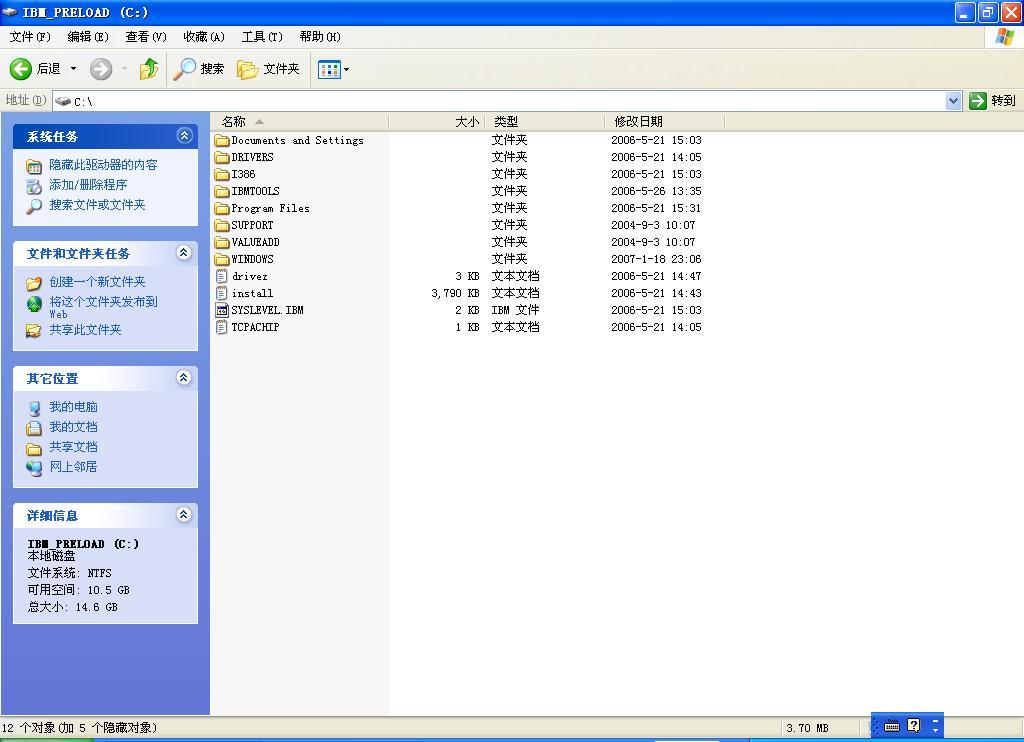The height and width of the screenshot is (742, 1024).
Task: Click the drivez text file icon
Action: 222,276
